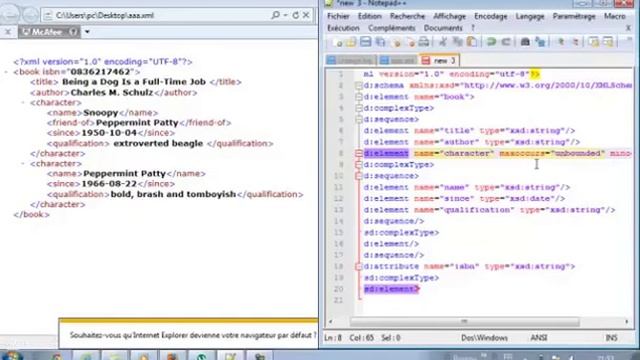Open the Encodage menu

pyautogui.click(x=491, y=16)
